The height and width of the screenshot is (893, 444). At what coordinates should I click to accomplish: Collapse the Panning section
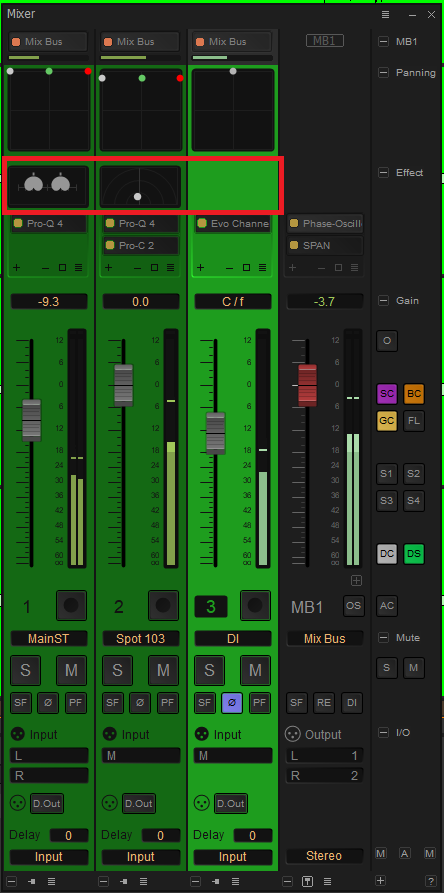point(384,72)
